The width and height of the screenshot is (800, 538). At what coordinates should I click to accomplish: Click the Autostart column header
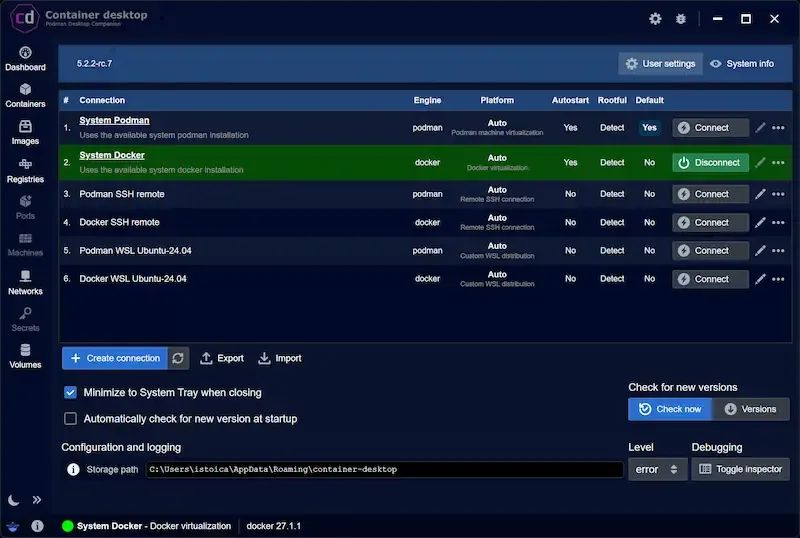(x=570, y=101)
